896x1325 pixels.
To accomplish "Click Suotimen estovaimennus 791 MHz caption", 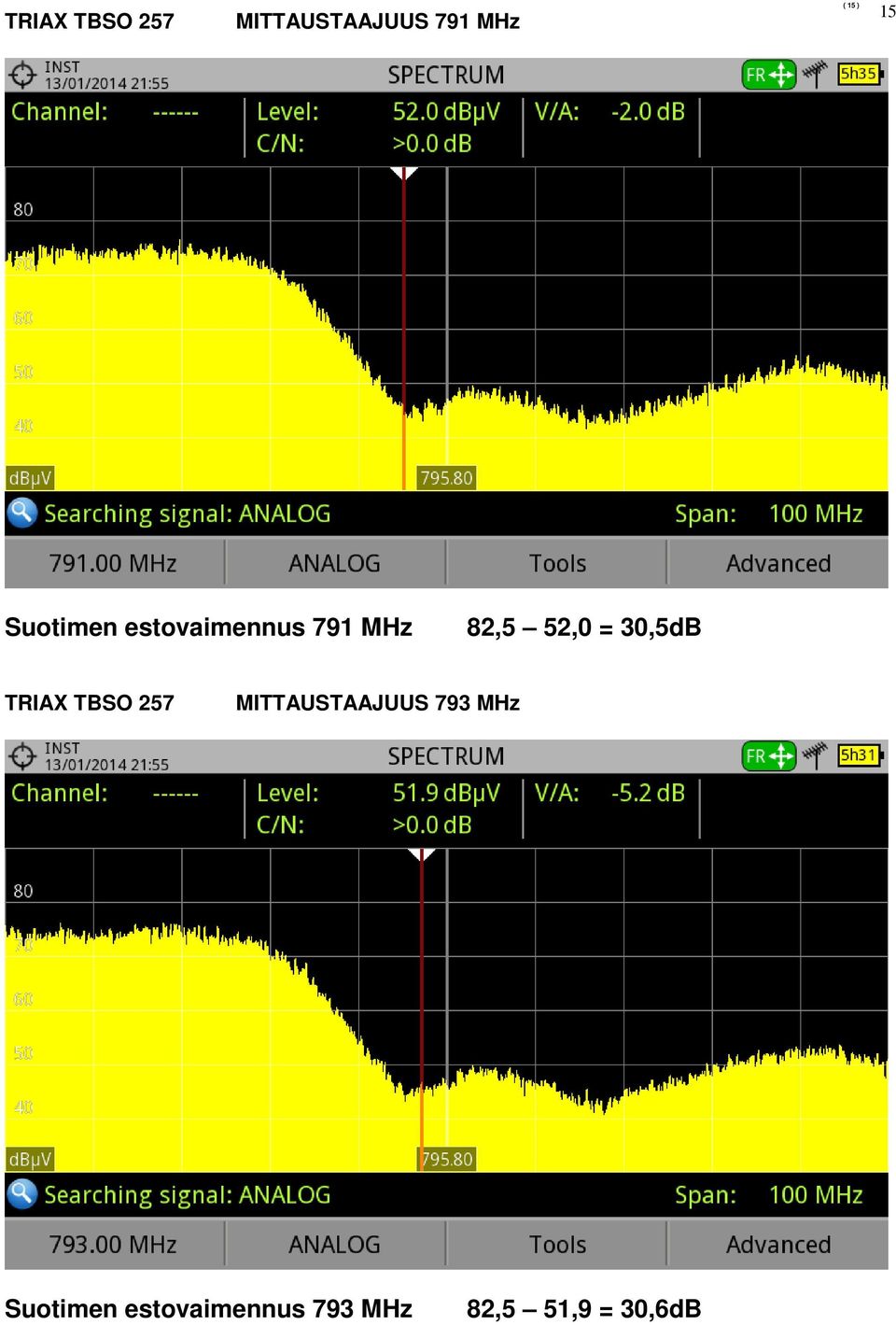I will (x=208, y=627).
